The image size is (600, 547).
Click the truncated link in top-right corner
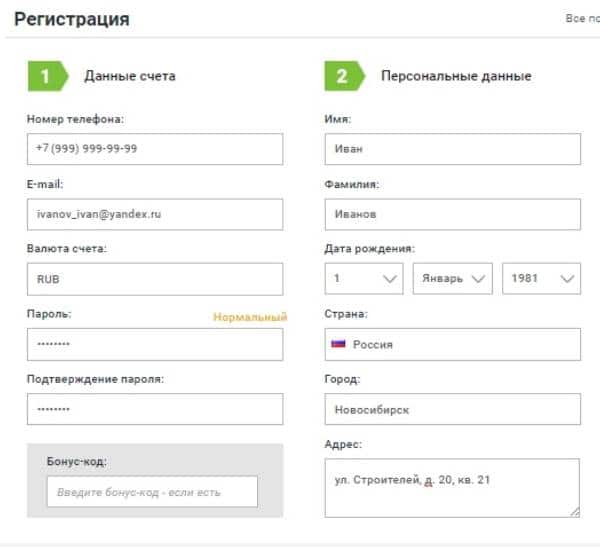(581, 18)
